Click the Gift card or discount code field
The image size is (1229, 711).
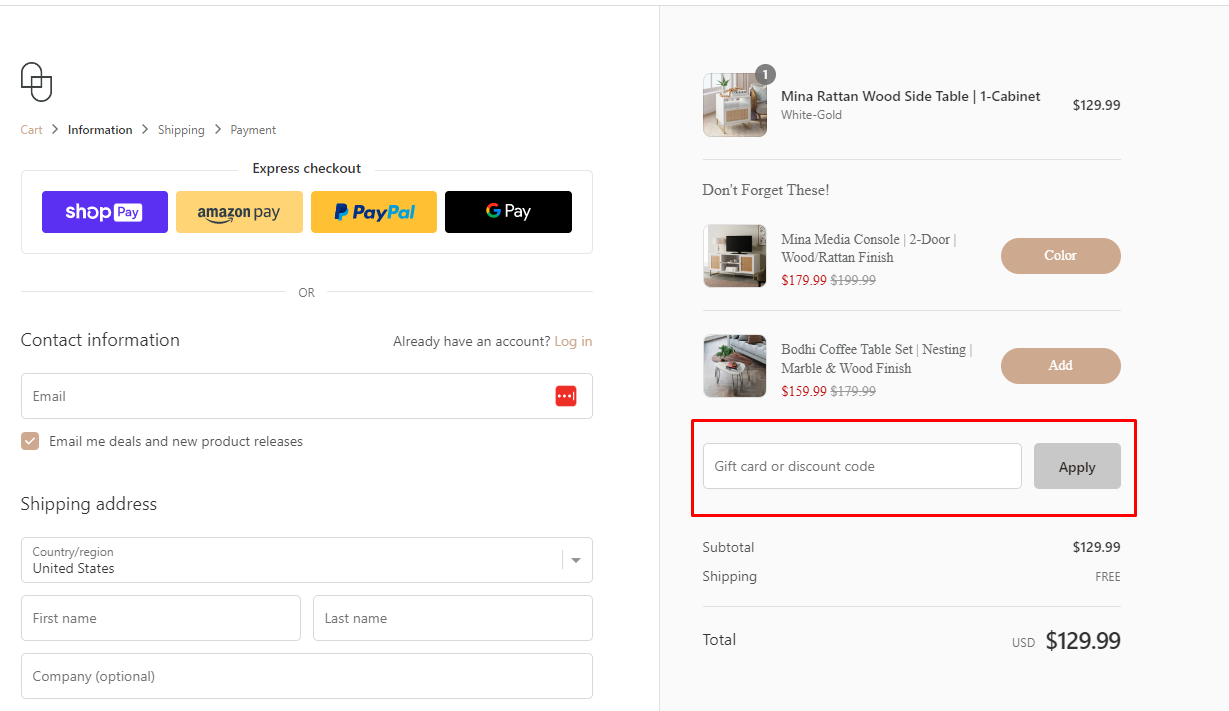(x=862, y=466)
